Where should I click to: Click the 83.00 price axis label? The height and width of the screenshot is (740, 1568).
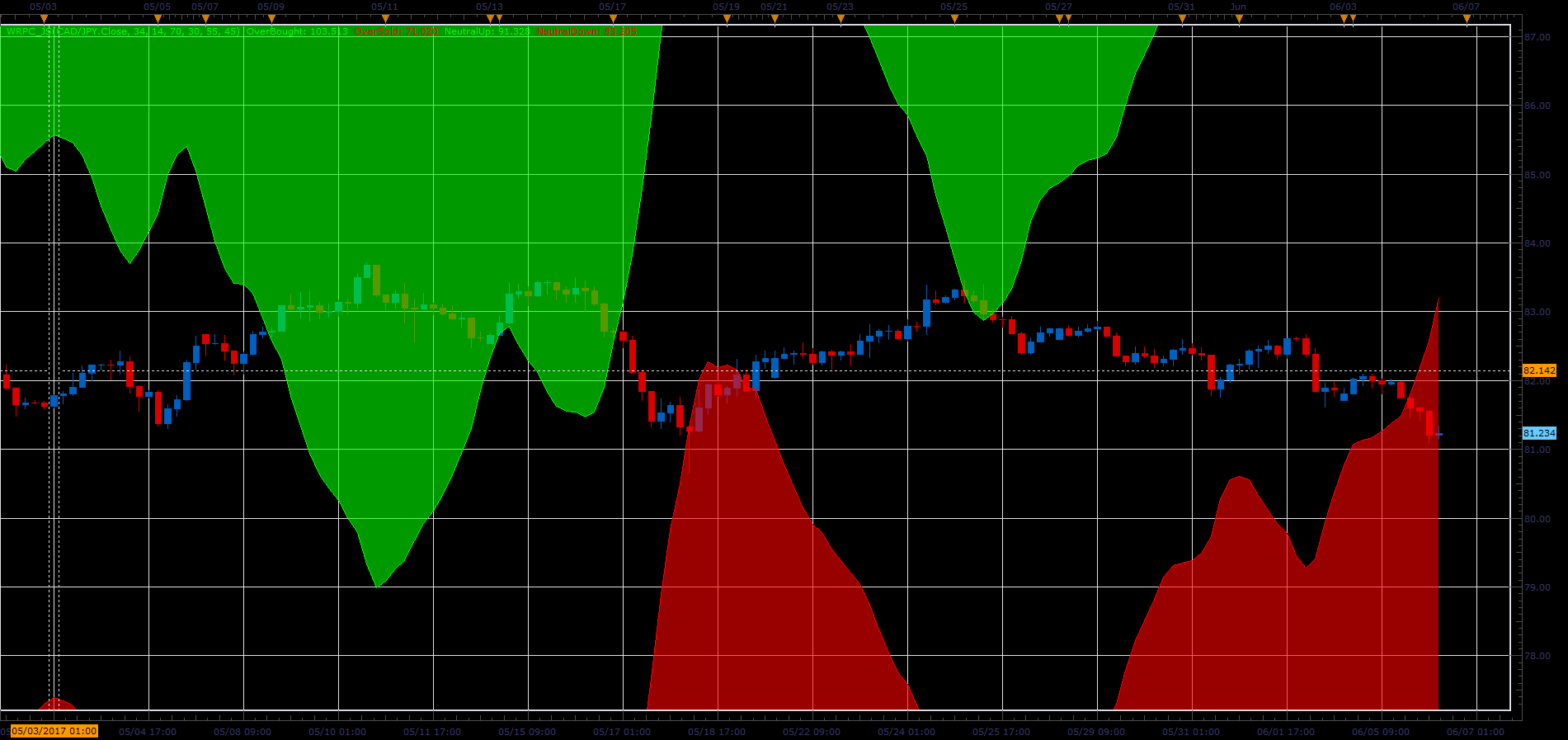[x=1537, y=312]
